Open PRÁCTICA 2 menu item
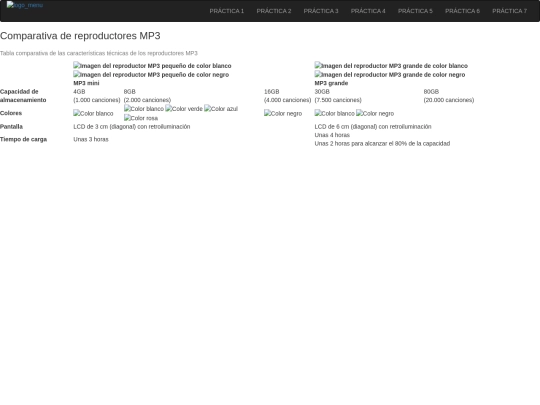This screenshot has width=540, height=405. tap(274, 11)
